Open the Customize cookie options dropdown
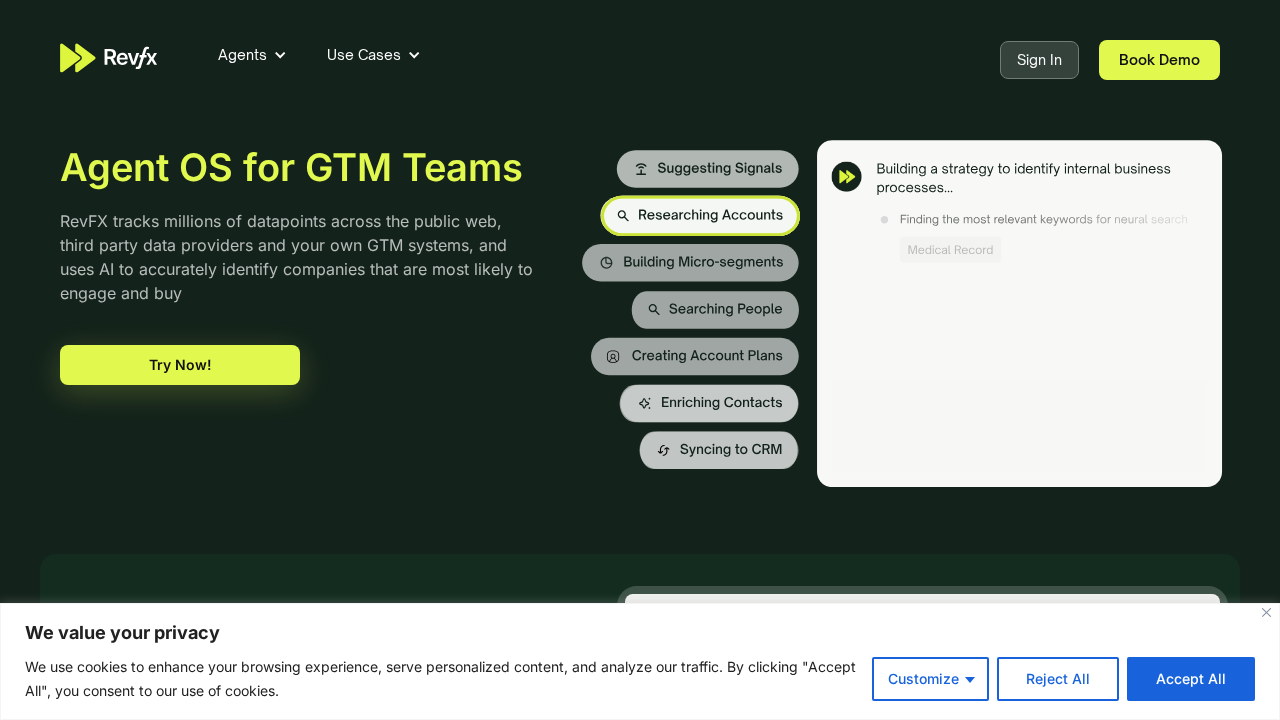This screenshot has height=720, width=1280. [930, 679]
